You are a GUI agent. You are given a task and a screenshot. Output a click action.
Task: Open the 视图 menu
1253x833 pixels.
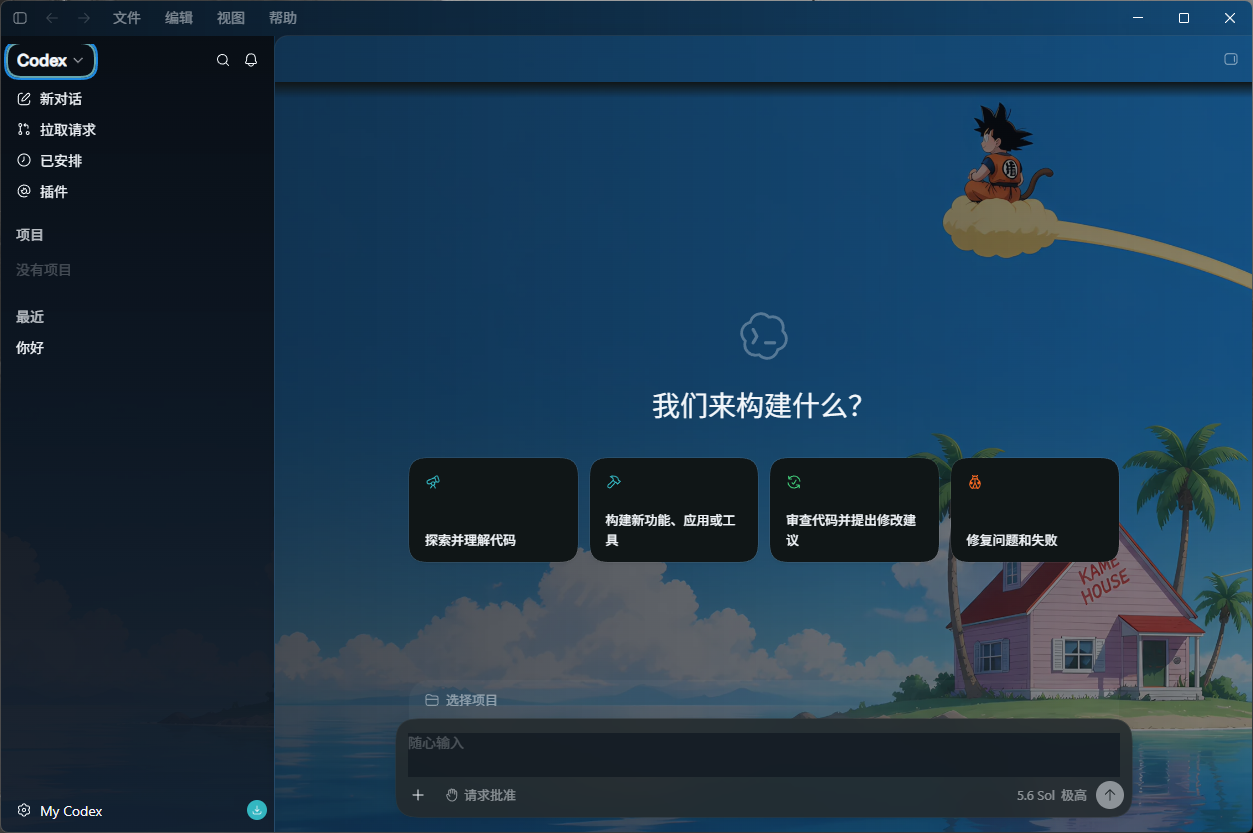[x=231, y=18]
